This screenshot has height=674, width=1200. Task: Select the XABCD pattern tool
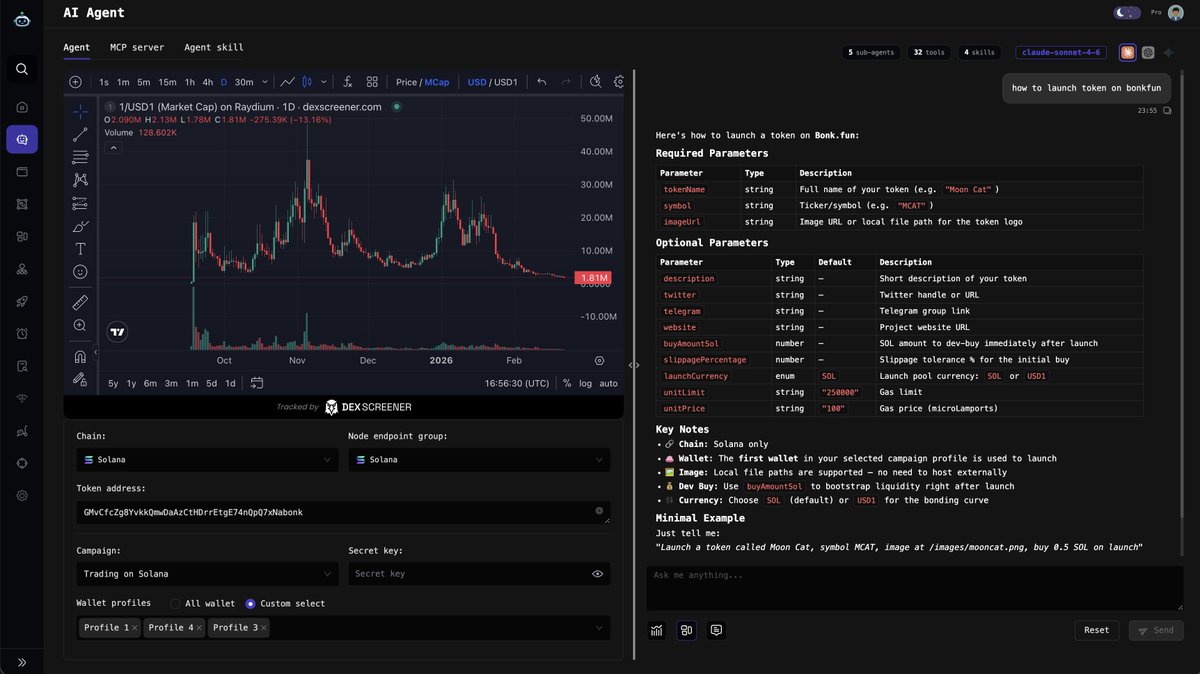80,180
